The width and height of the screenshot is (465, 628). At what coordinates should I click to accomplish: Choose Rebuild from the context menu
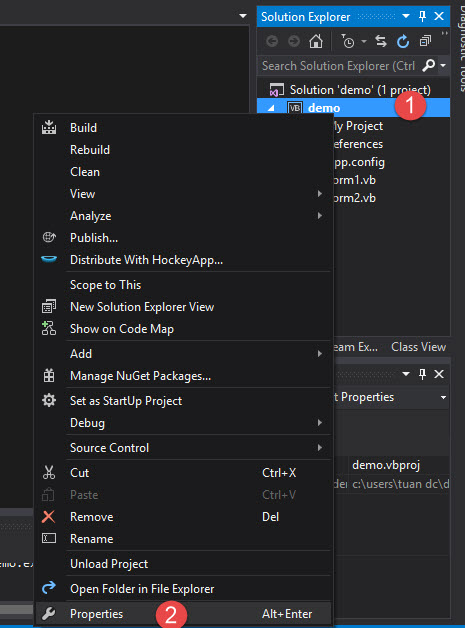click(185, 149)
